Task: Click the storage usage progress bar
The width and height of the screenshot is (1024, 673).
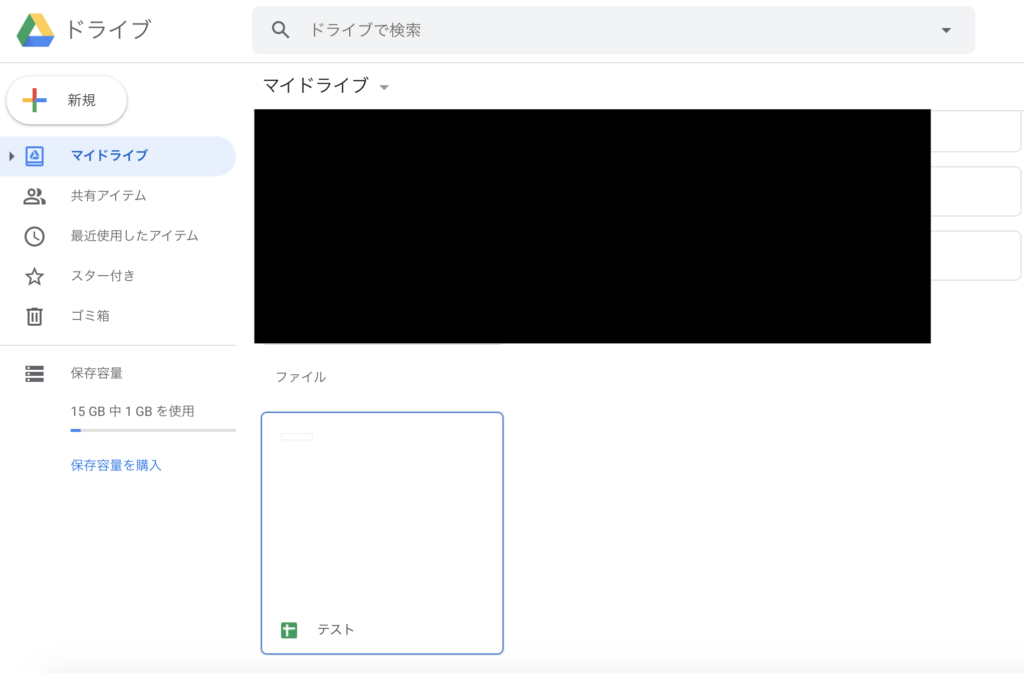Action: pos(153,430)
